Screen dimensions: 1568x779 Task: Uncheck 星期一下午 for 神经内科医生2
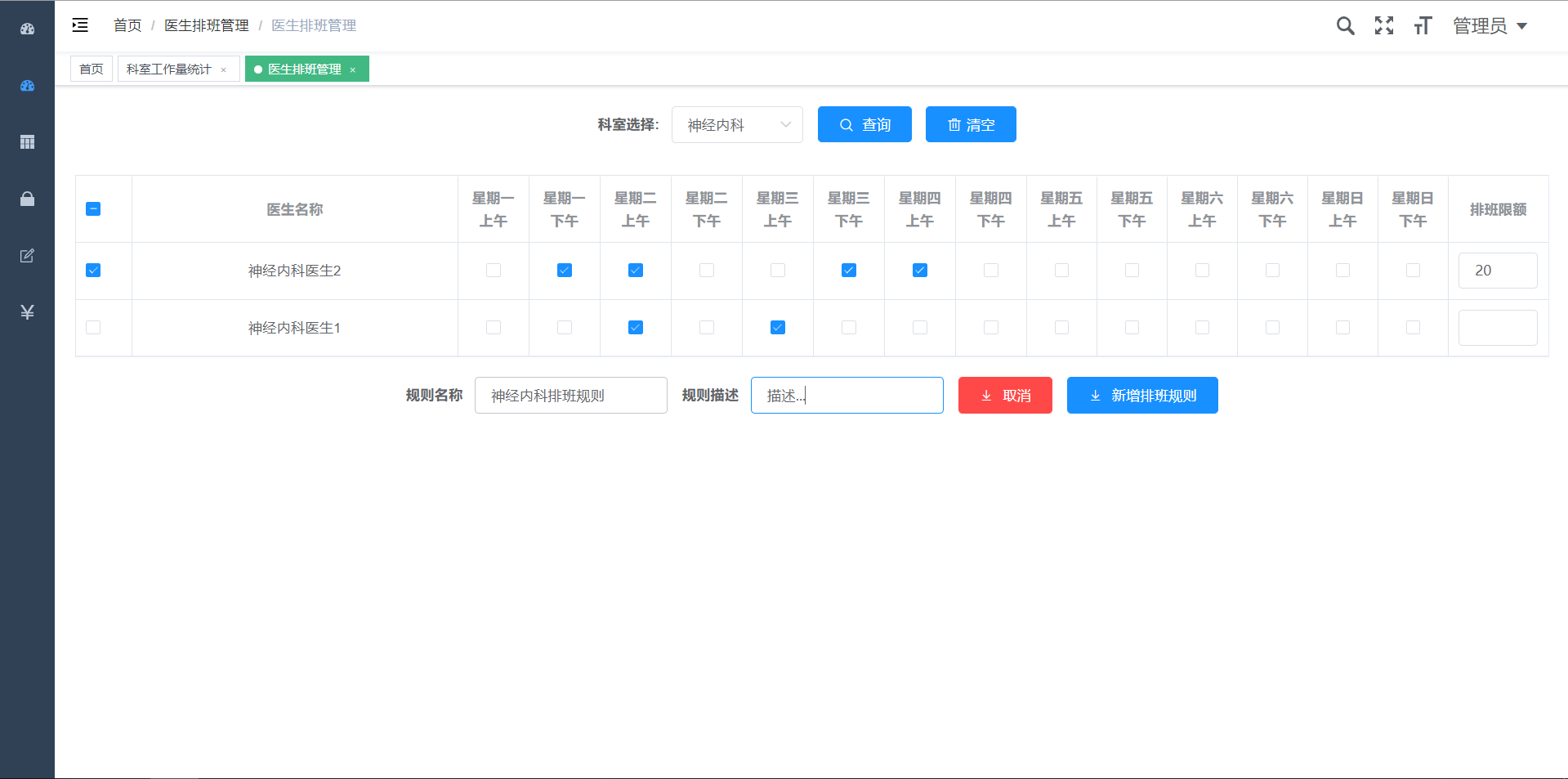click(565, 271)
